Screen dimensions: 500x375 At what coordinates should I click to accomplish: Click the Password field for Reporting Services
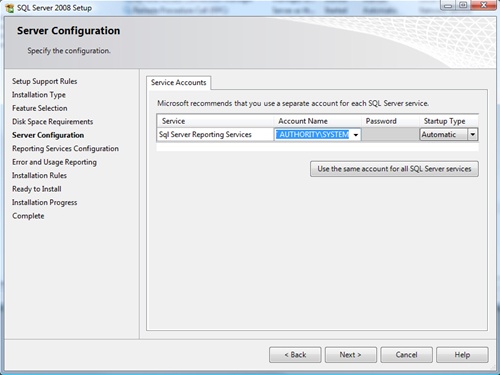click(x=390, y=135)
